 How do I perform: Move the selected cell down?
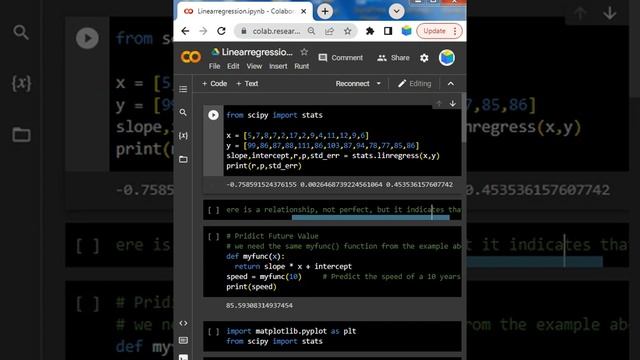(x=453, y=104)
